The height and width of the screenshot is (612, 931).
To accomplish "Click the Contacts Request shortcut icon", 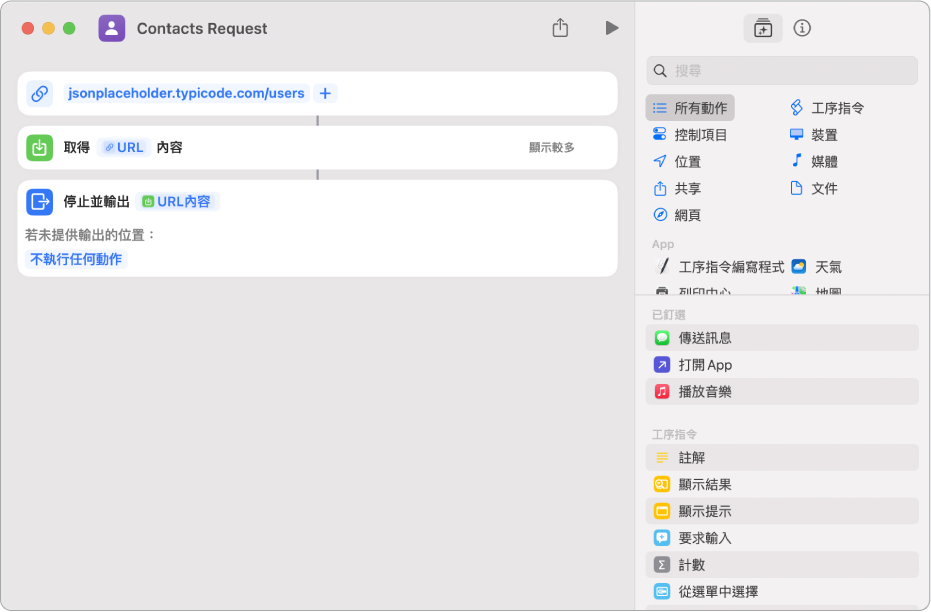I will pos(112,28).
